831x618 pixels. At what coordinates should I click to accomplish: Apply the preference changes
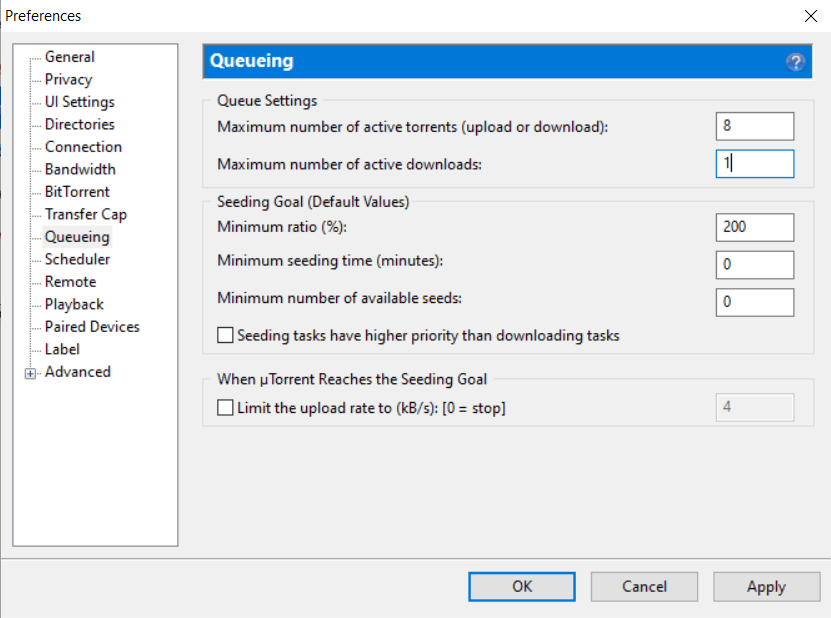(x=766, y=587)
